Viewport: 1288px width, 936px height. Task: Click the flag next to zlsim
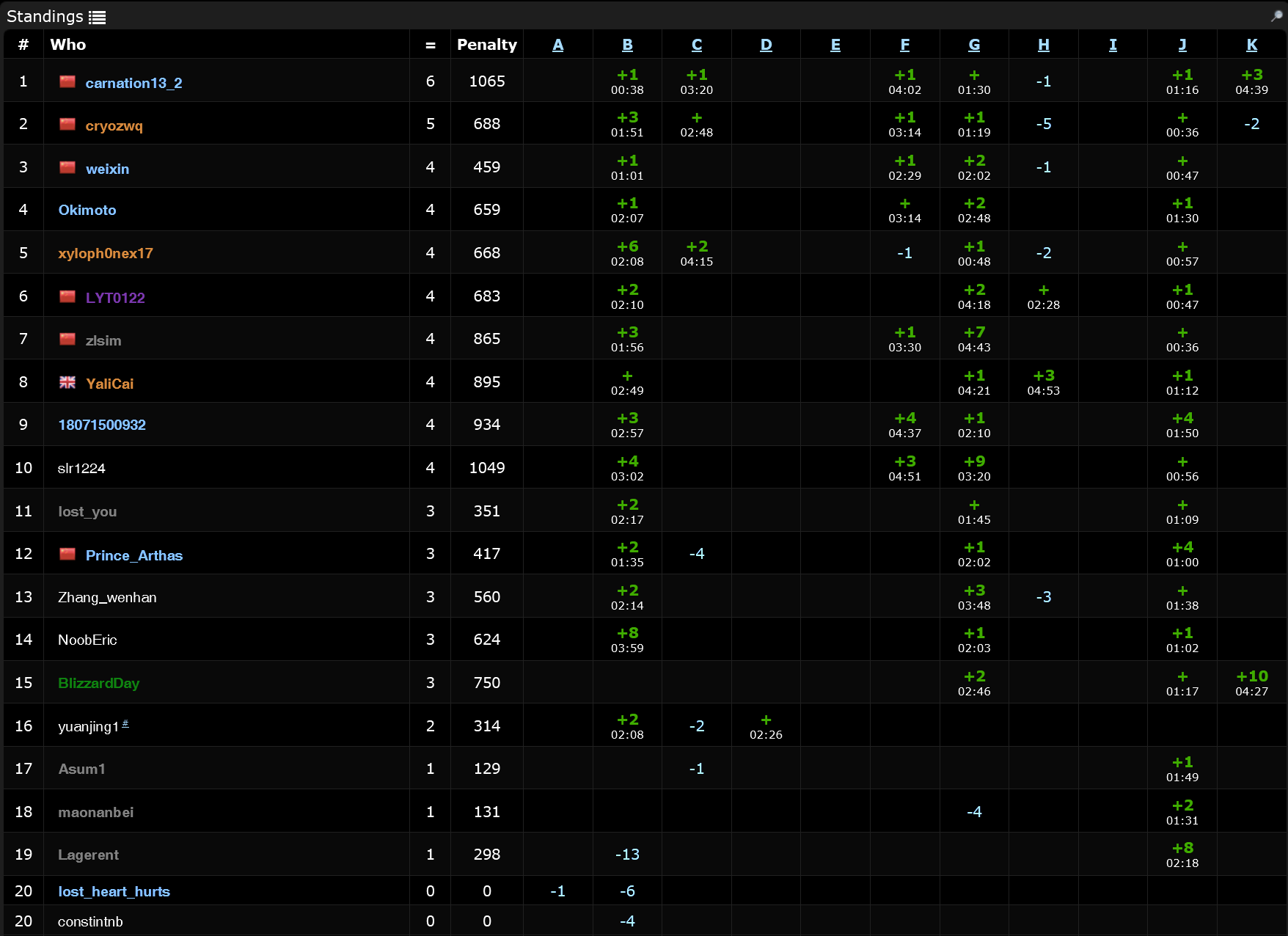67,339
